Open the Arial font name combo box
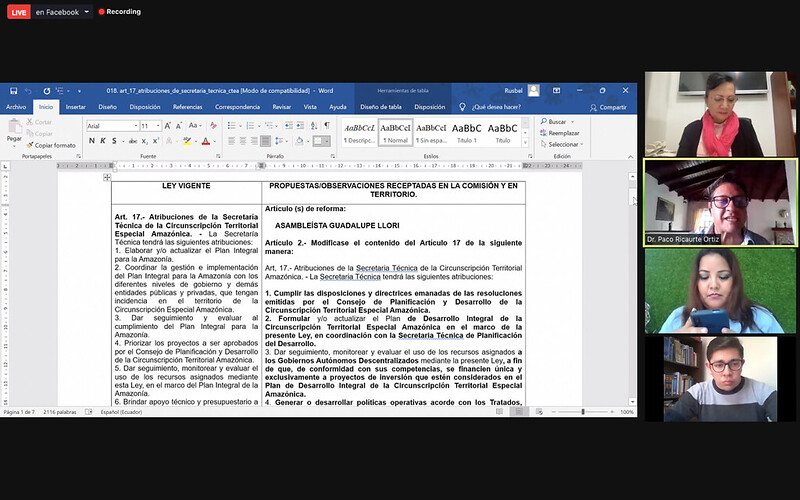The width and height of the screenshot is (800, 500). coord(112,126)
